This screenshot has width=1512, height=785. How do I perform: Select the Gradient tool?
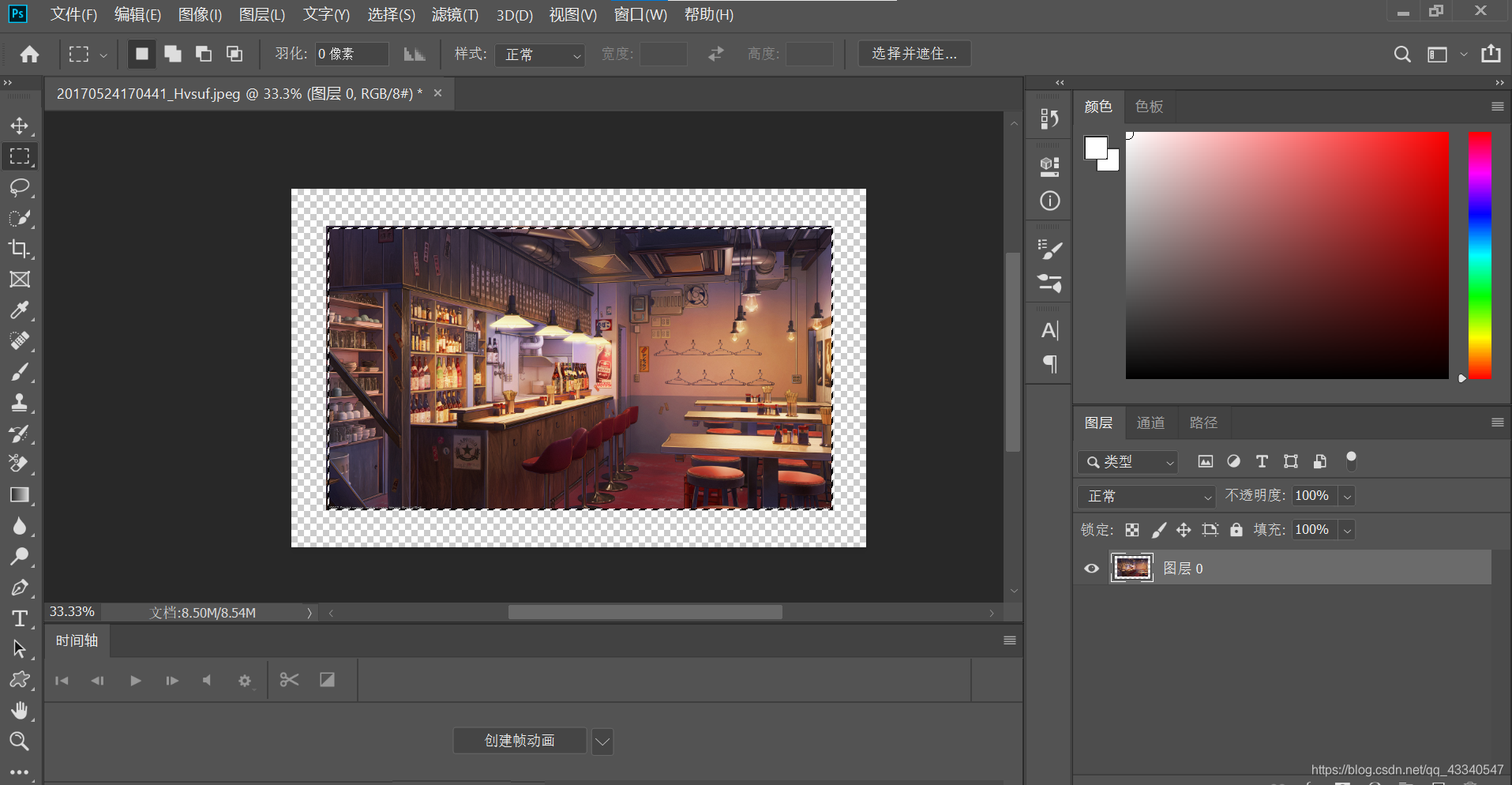(x=20, y=495)
